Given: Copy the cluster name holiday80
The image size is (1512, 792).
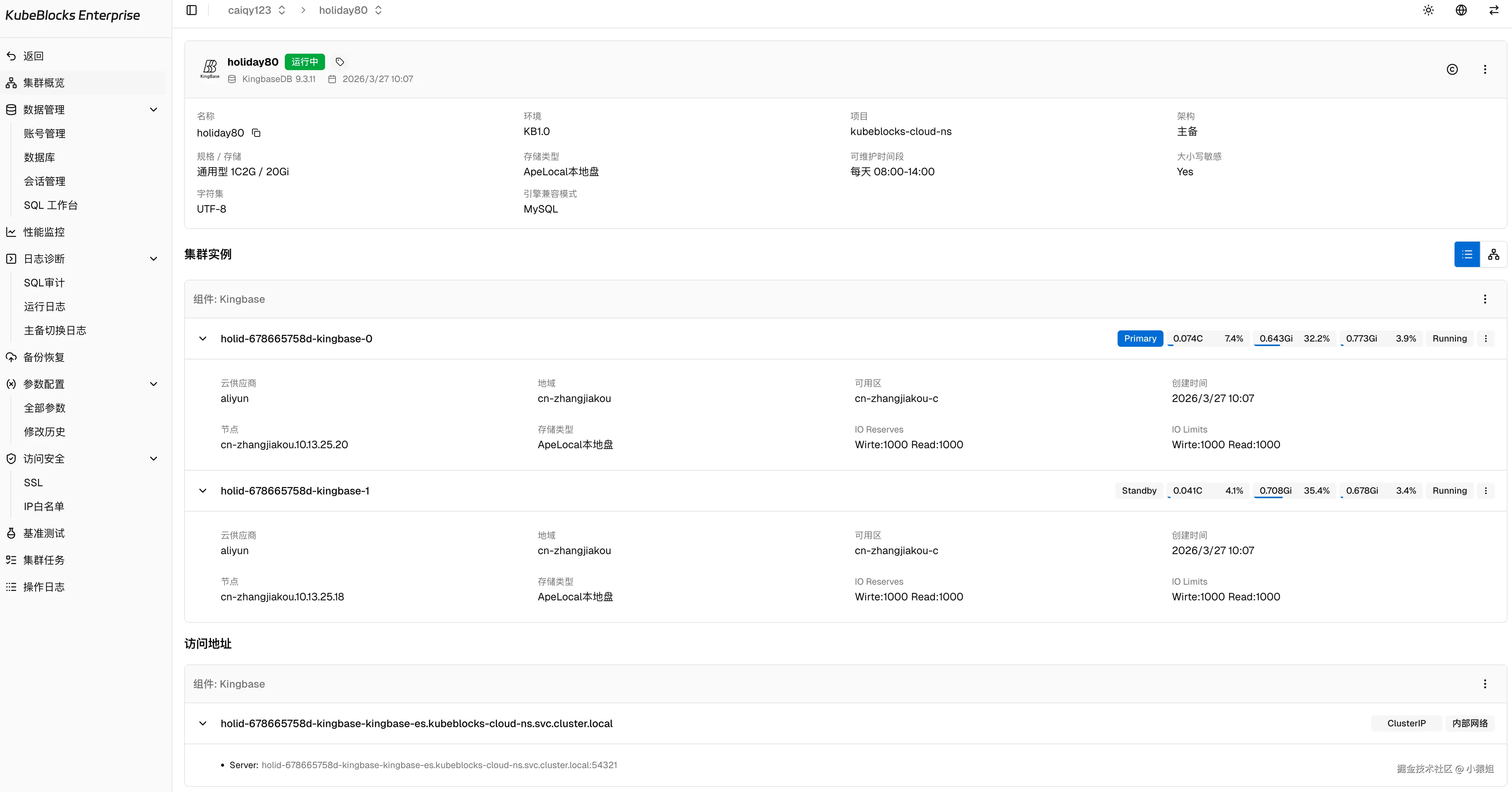Looking at the screenshot, I should [x=256, y=133].
